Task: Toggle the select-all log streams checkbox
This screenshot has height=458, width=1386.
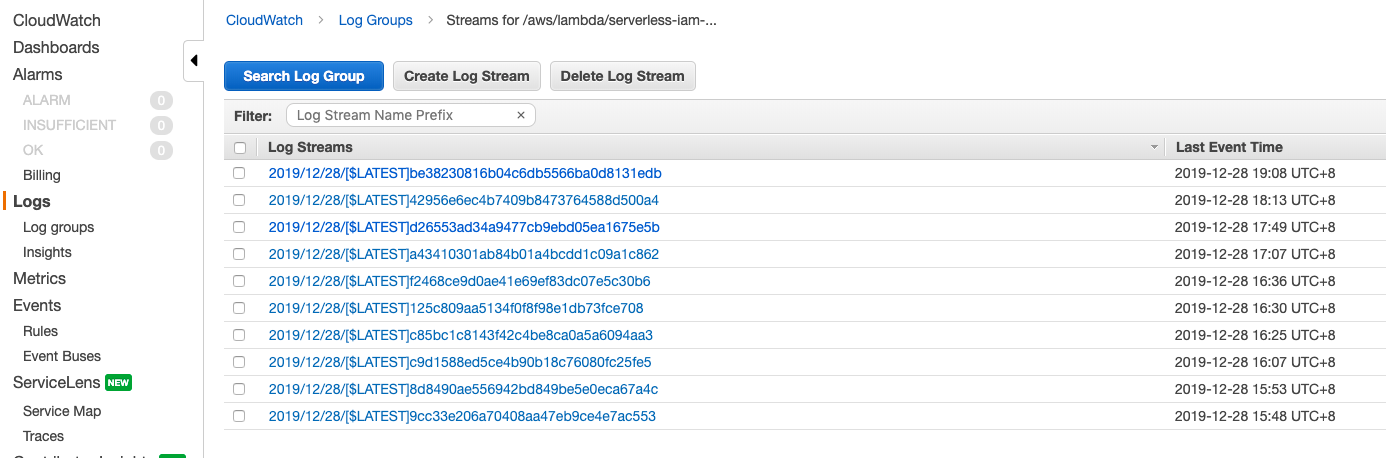Action: (x=239, y=147)
